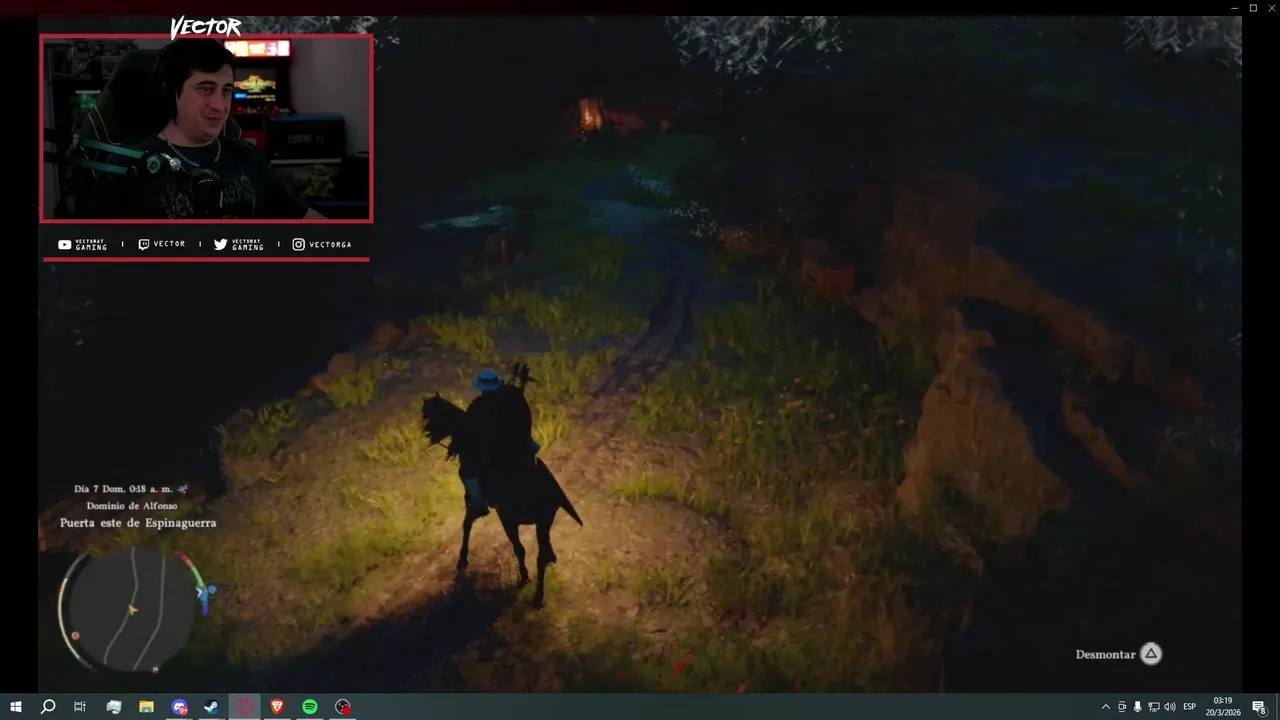Launch Brave browser from the taskbar
This screenshot has height=720, width=1280.
(277, 707)
